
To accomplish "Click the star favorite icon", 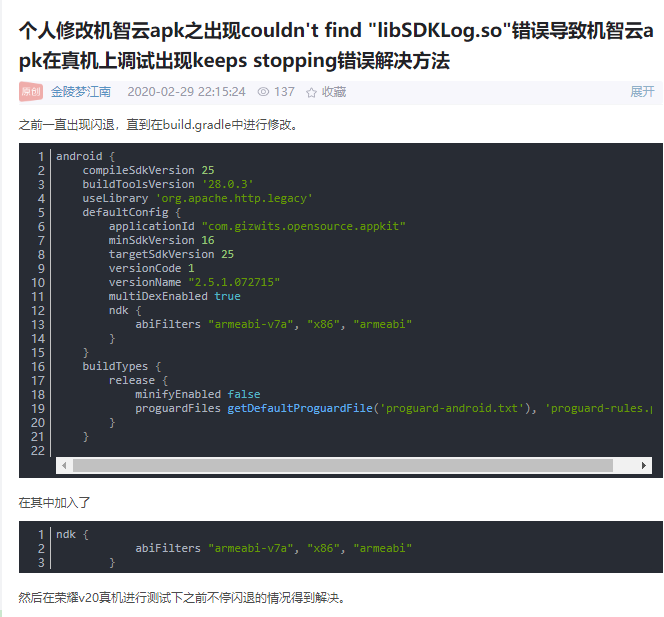I will click(311, 92).
